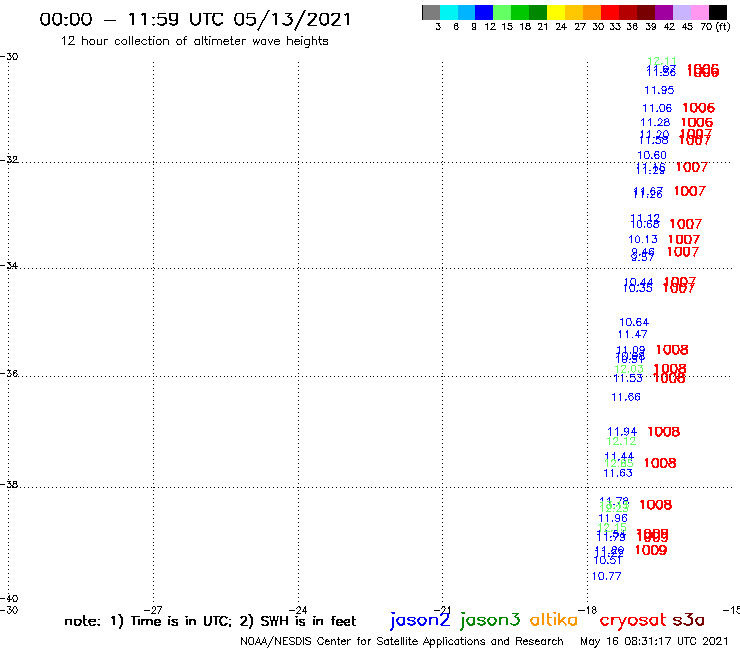Screen dimensions: 740x650
Task: Select the purple swatch in the color scale
Action: click(663, 12)
